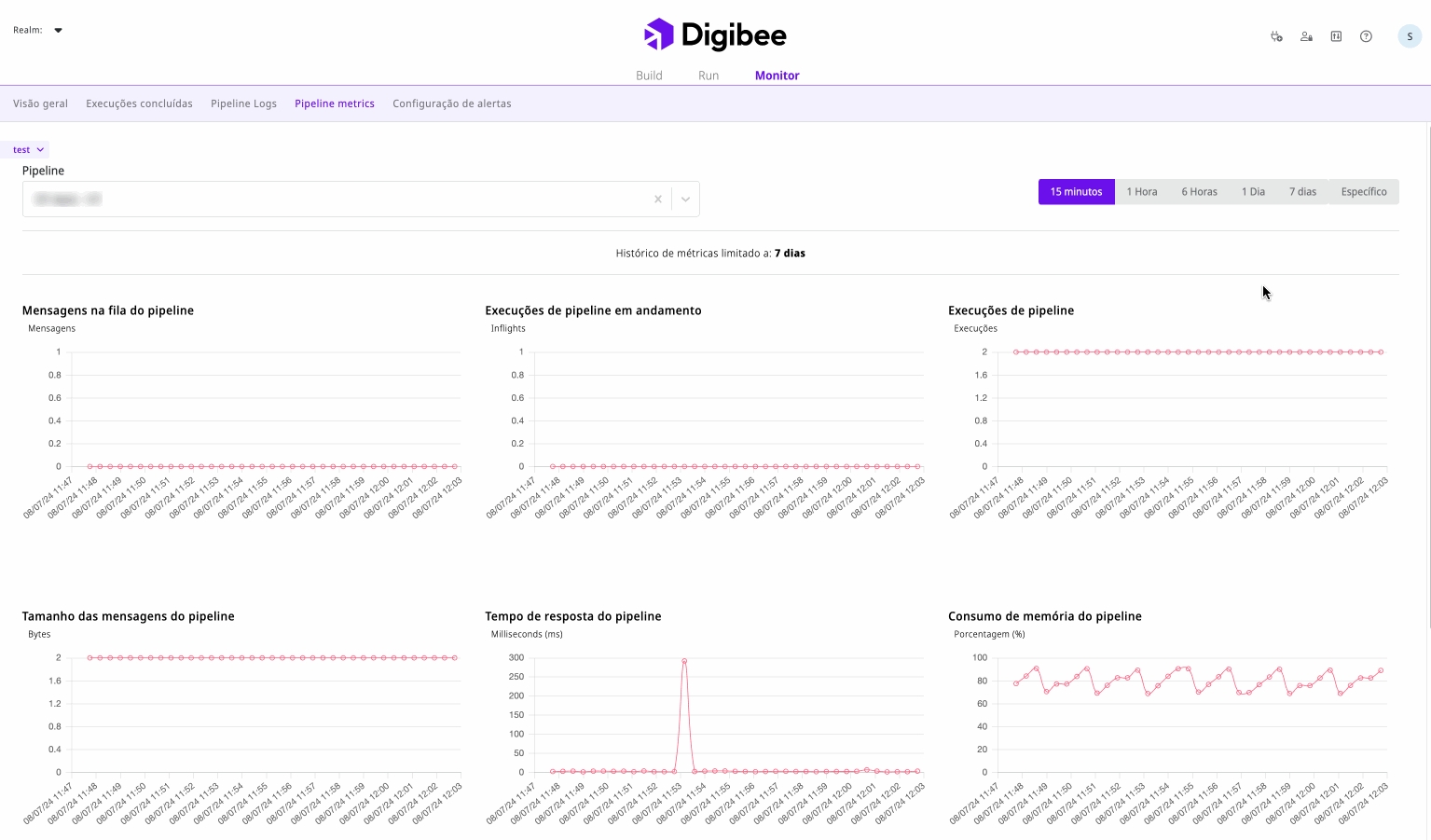Switch time range to 1 Hora
Screen dimensions: 1431x840
1141,192
